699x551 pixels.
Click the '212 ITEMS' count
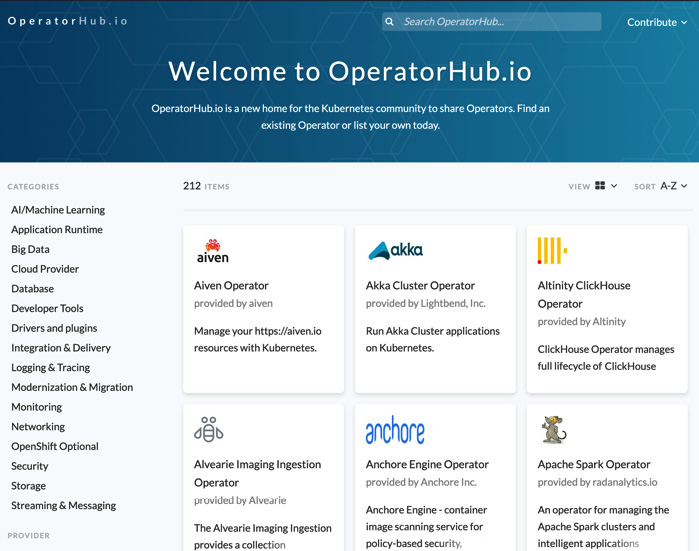206,186
